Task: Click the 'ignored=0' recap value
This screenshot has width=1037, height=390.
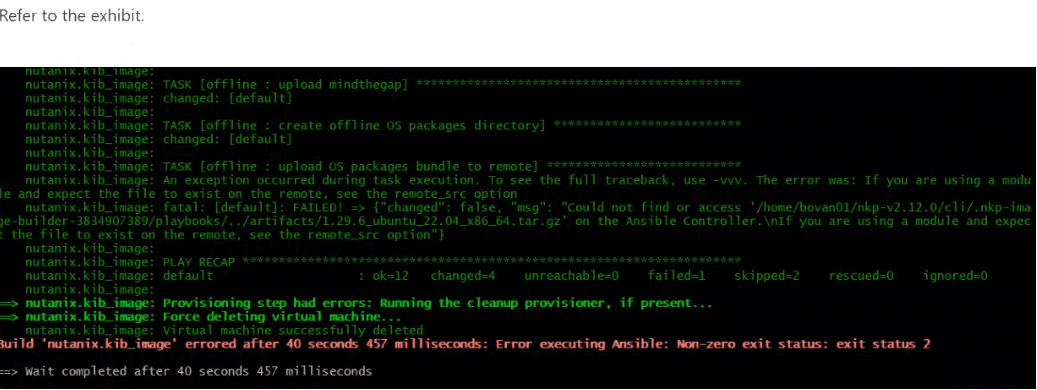Action: pyautogui.click(x=955, y=276)
